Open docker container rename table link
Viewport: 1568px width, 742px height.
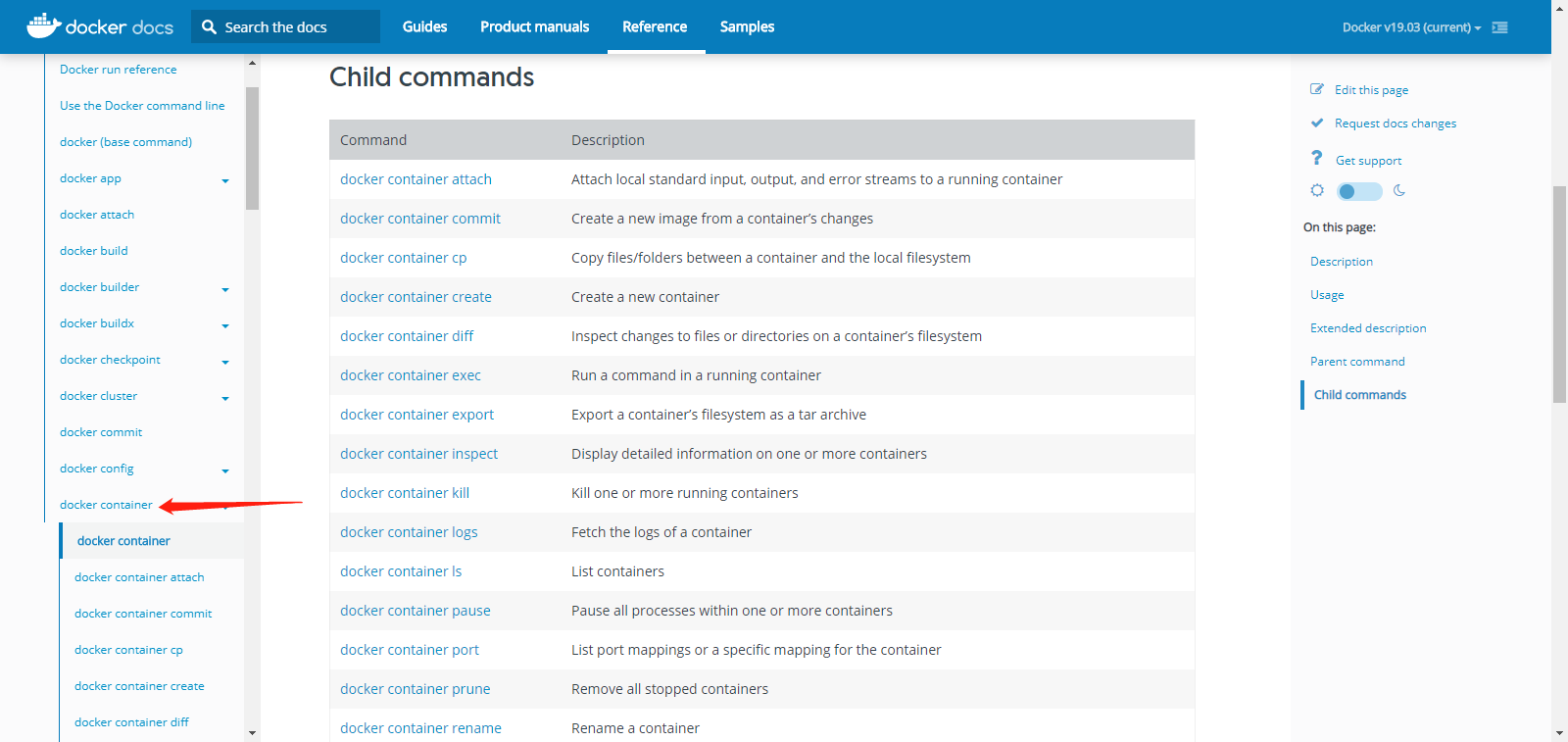click(420, 728)
